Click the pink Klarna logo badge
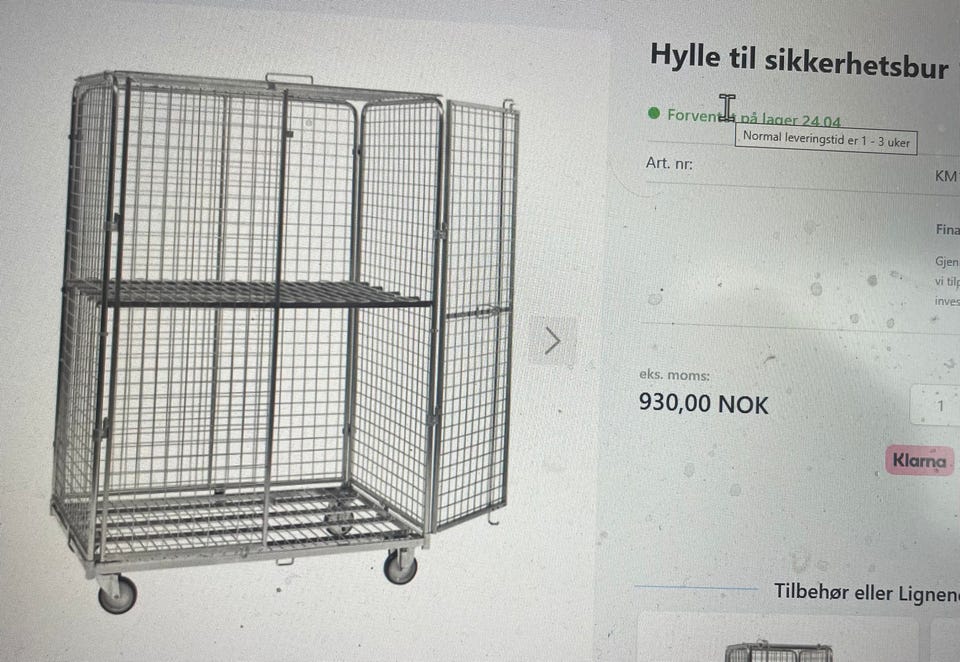The width and height of the screenshot is (960, 662). click(919, 461)
